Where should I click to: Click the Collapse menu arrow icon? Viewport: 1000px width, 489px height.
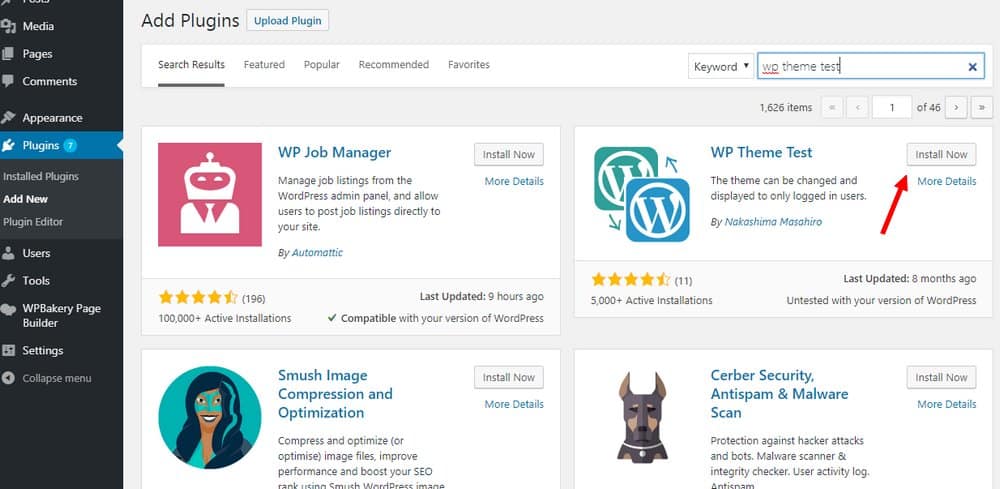click(x=8, y=378)
